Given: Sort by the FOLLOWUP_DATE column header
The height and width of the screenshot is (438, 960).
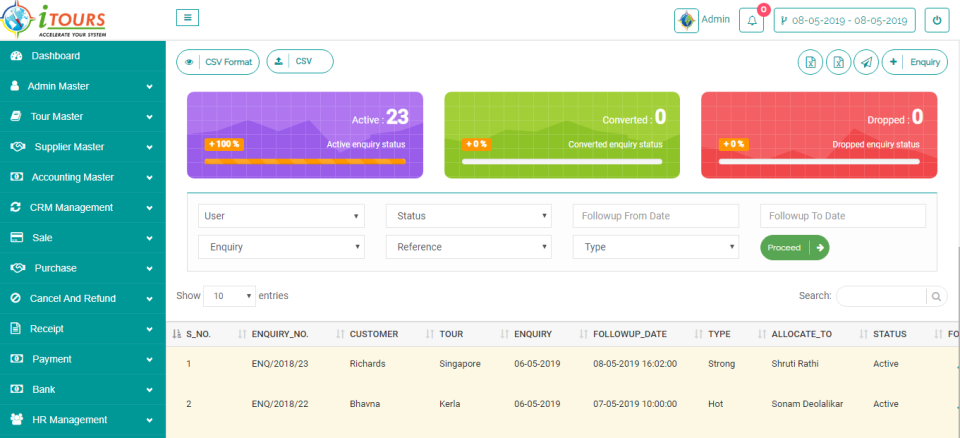Looking at the screenshot, I should (630, 334).
